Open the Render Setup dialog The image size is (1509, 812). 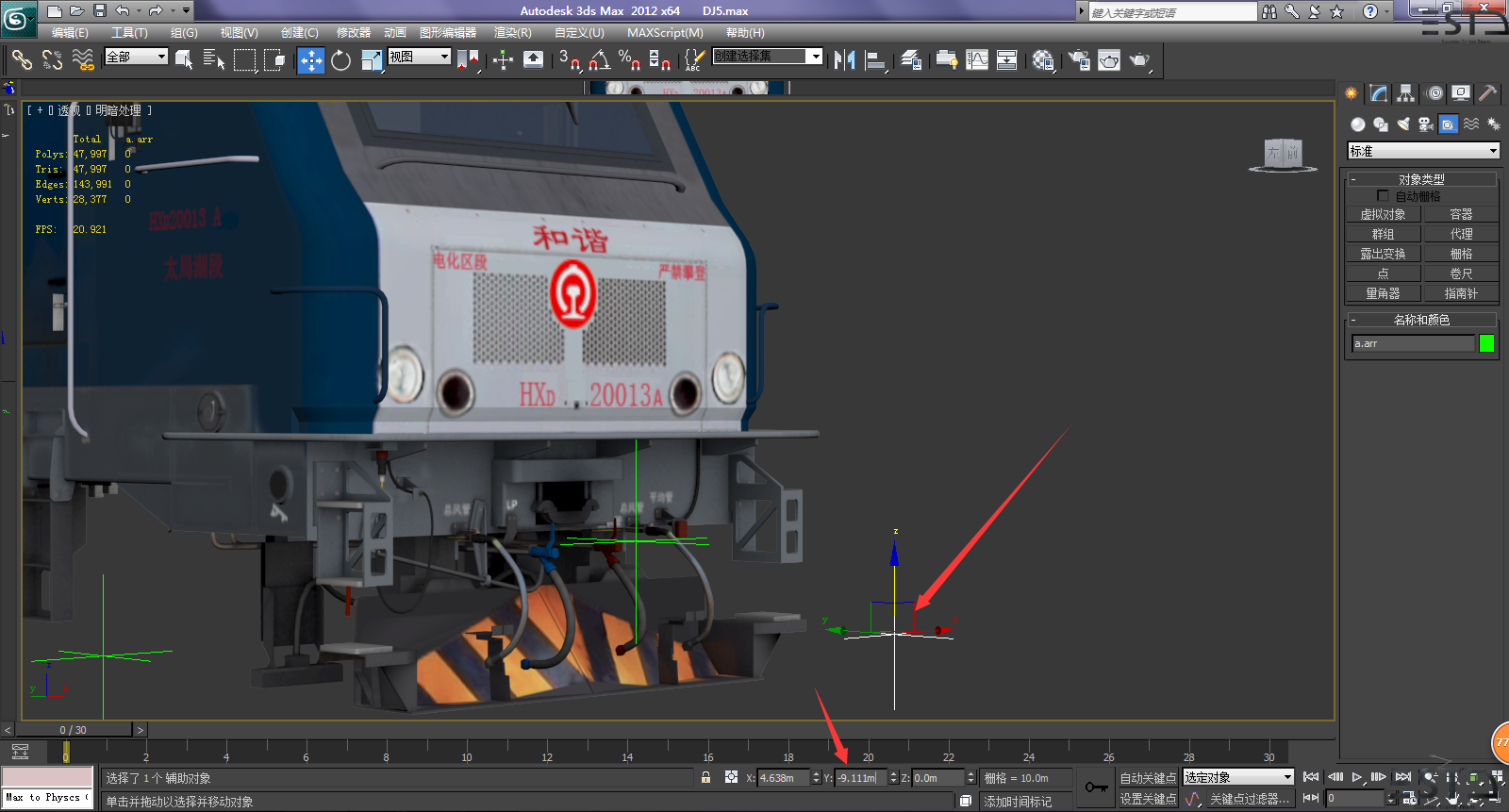[1079, 60]
